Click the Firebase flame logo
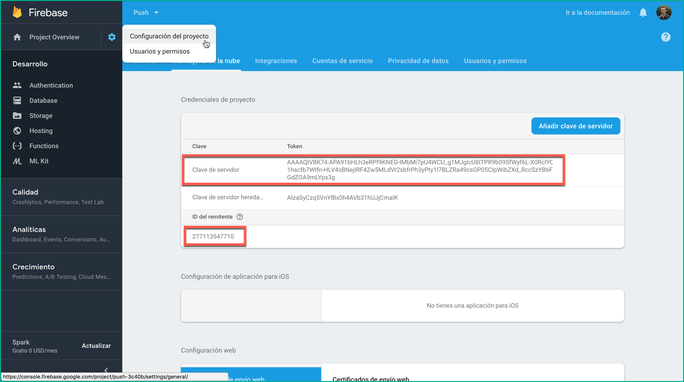The width and height of the screenshot is (684, 382). pyautogui.click(x=17, y=12)
